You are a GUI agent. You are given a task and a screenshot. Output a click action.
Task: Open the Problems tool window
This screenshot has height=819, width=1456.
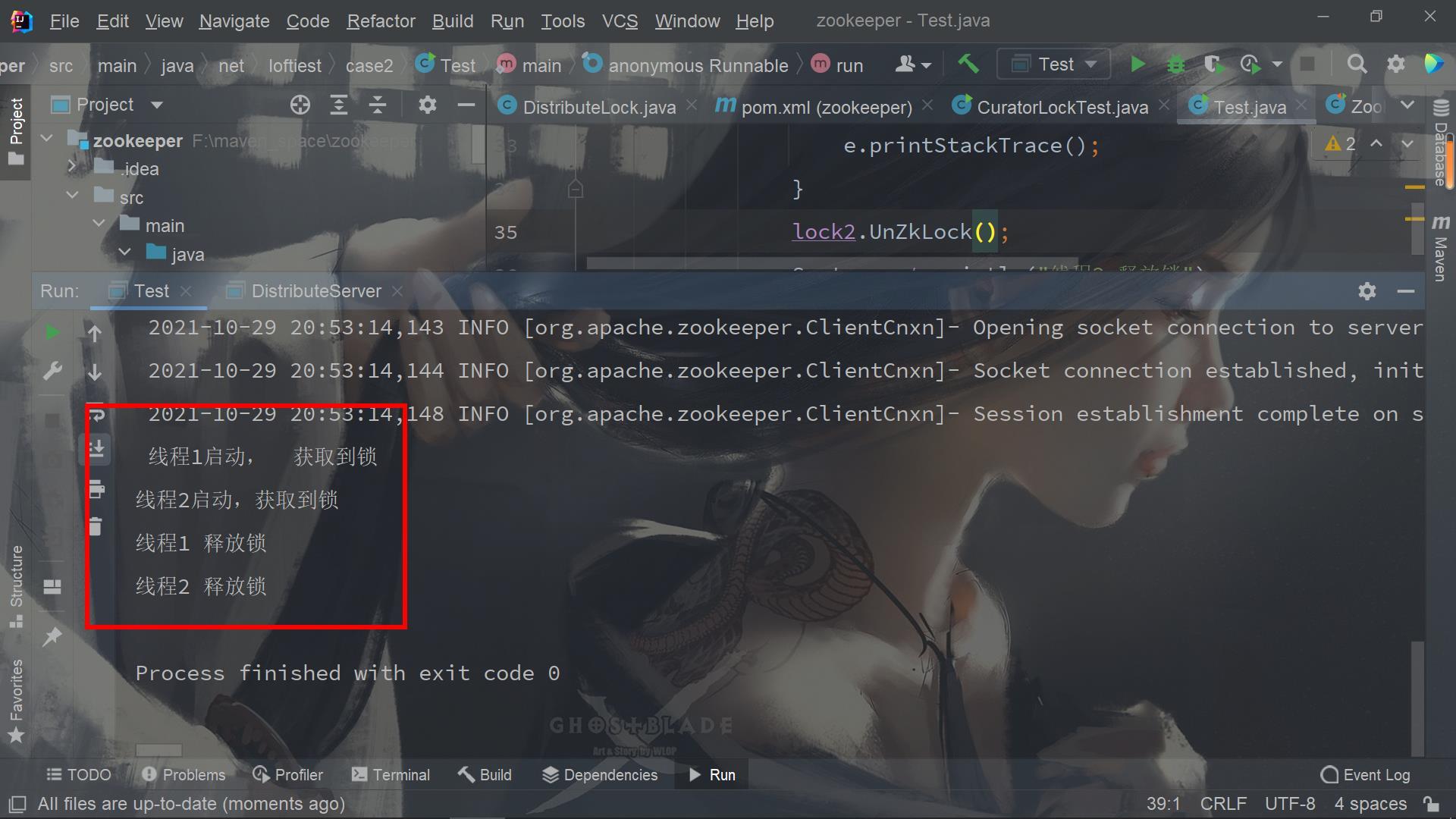pyautogui.click(x=184, y=775)
